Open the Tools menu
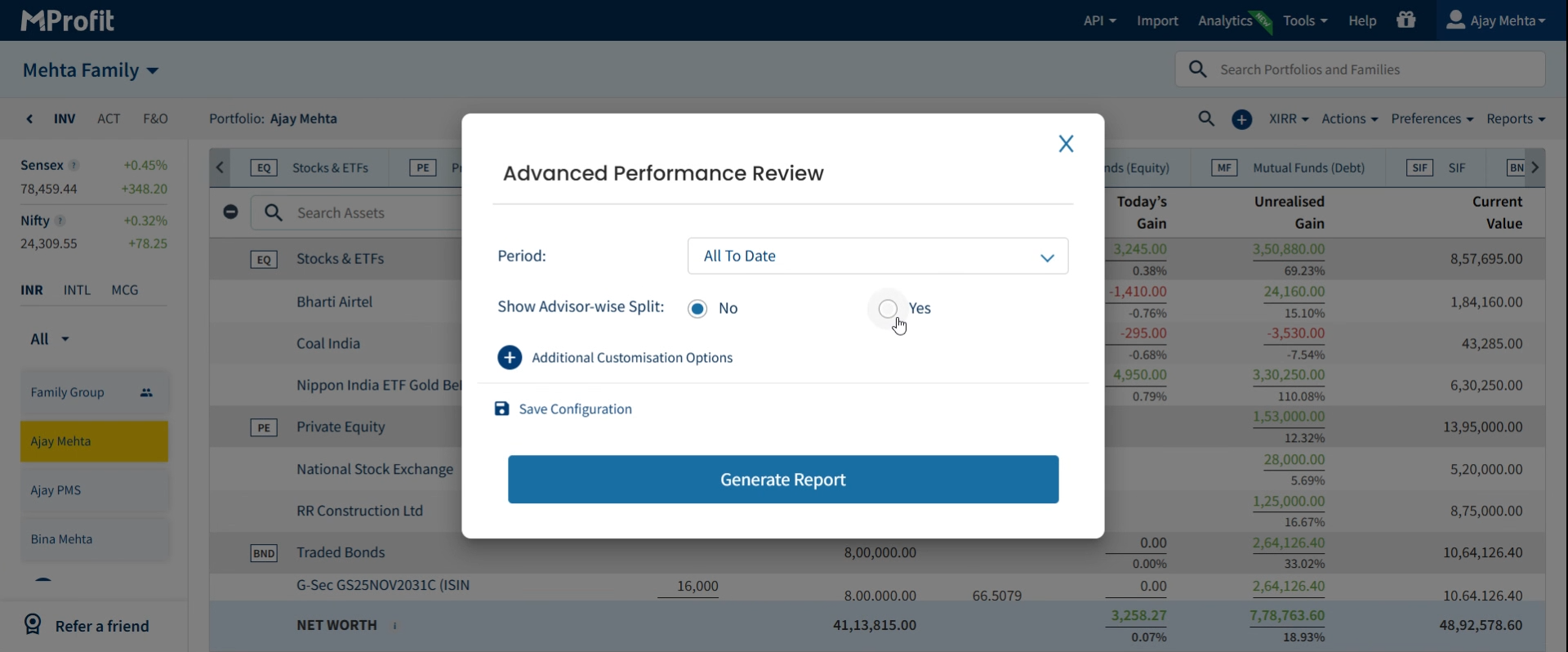1568x652 pixels. click(1305, 20)
